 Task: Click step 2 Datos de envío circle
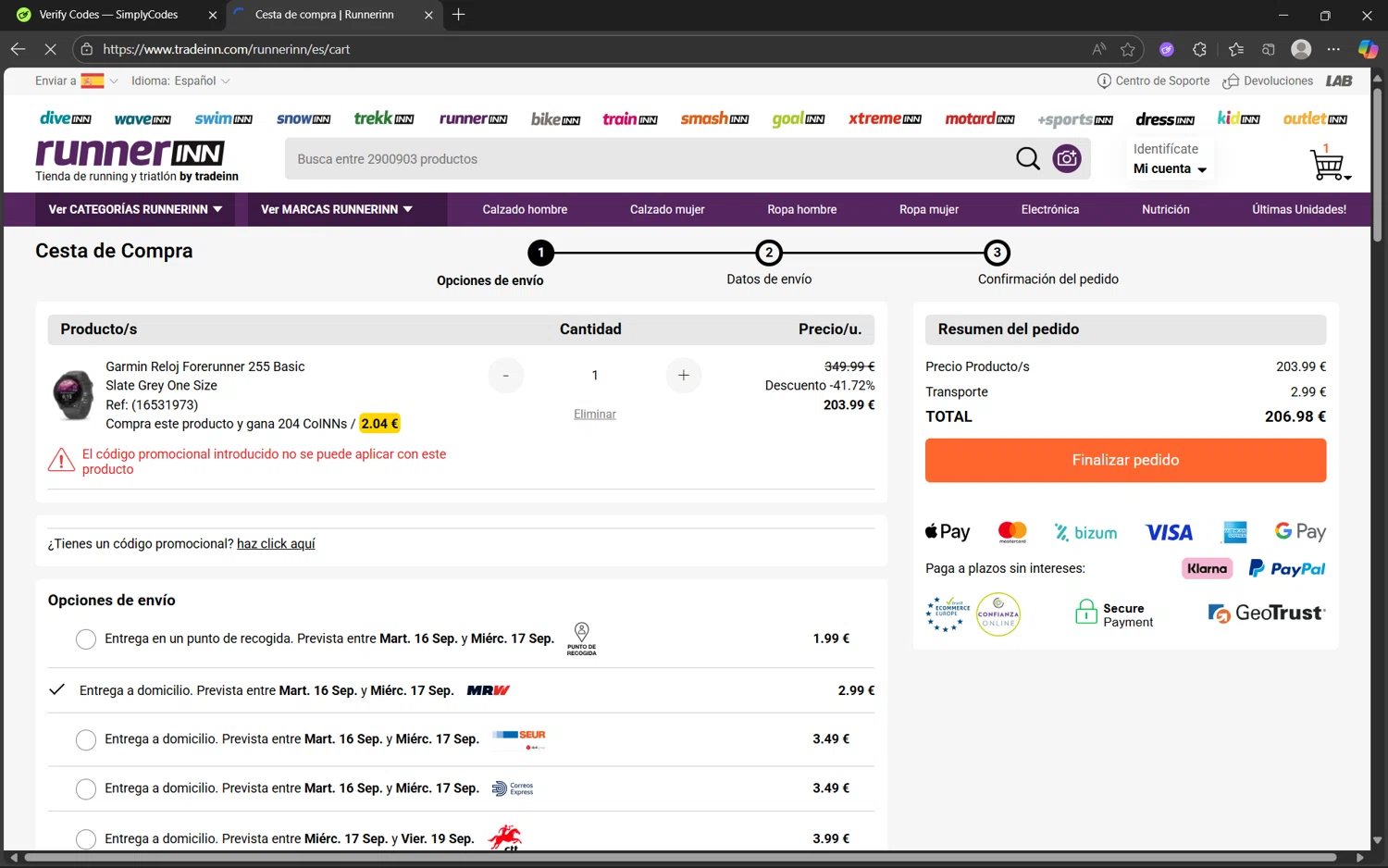769,253
